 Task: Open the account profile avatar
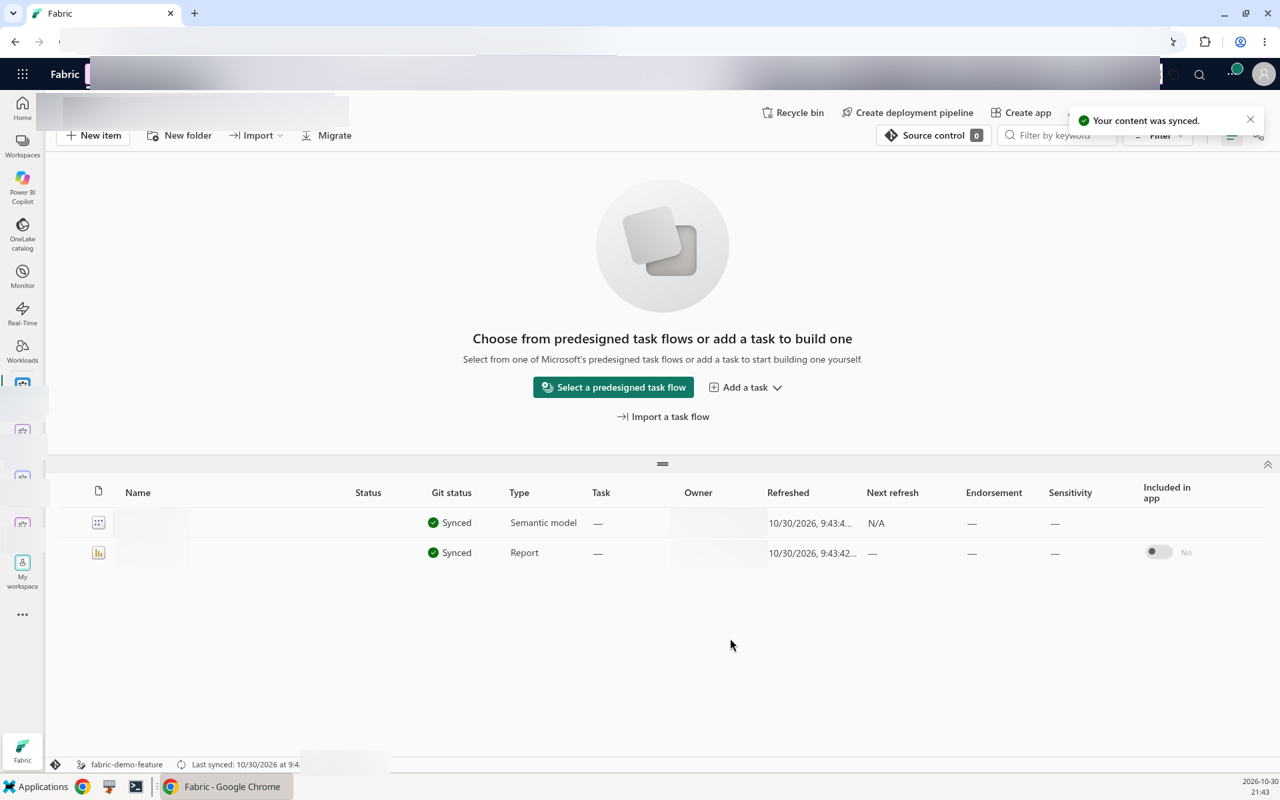click(1263, 74)
